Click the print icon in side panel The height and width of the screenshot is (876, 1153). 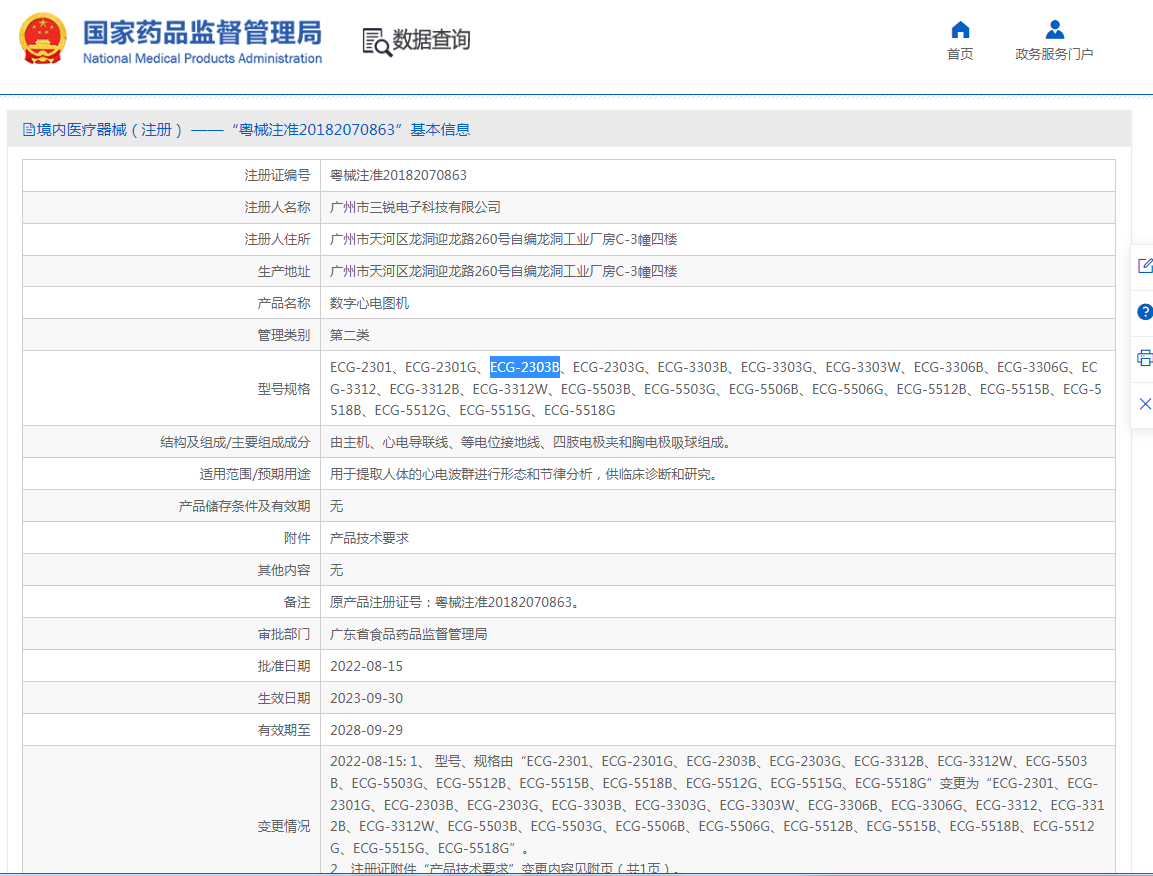coord(1145,358)
